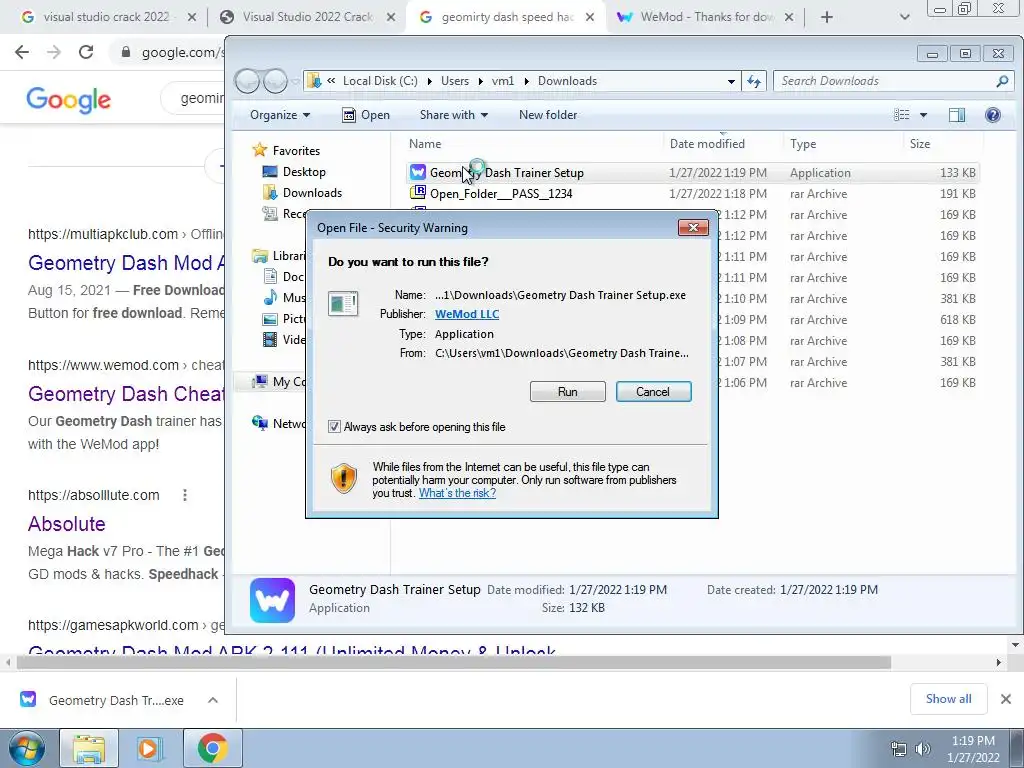Open Chrome from the taskbar
Screen dimensions: 1024x768
click(212, 748)
